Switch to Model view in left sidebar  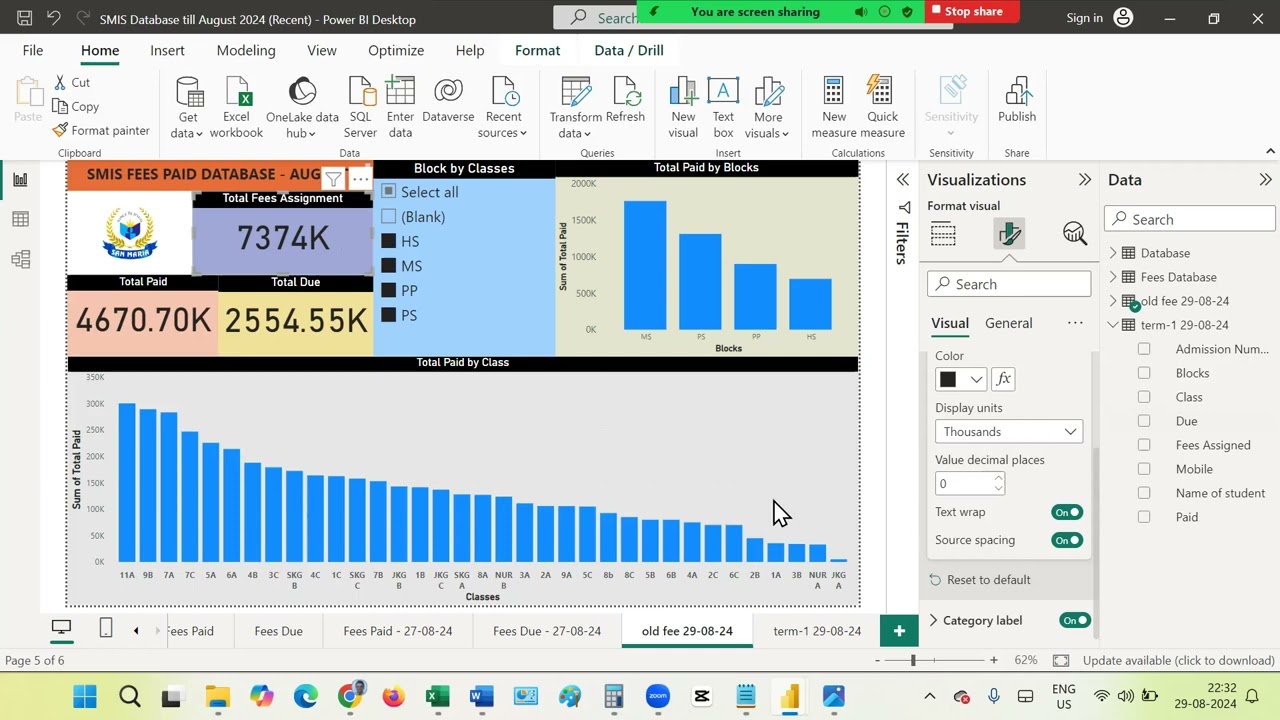click(x=20, y=259)
